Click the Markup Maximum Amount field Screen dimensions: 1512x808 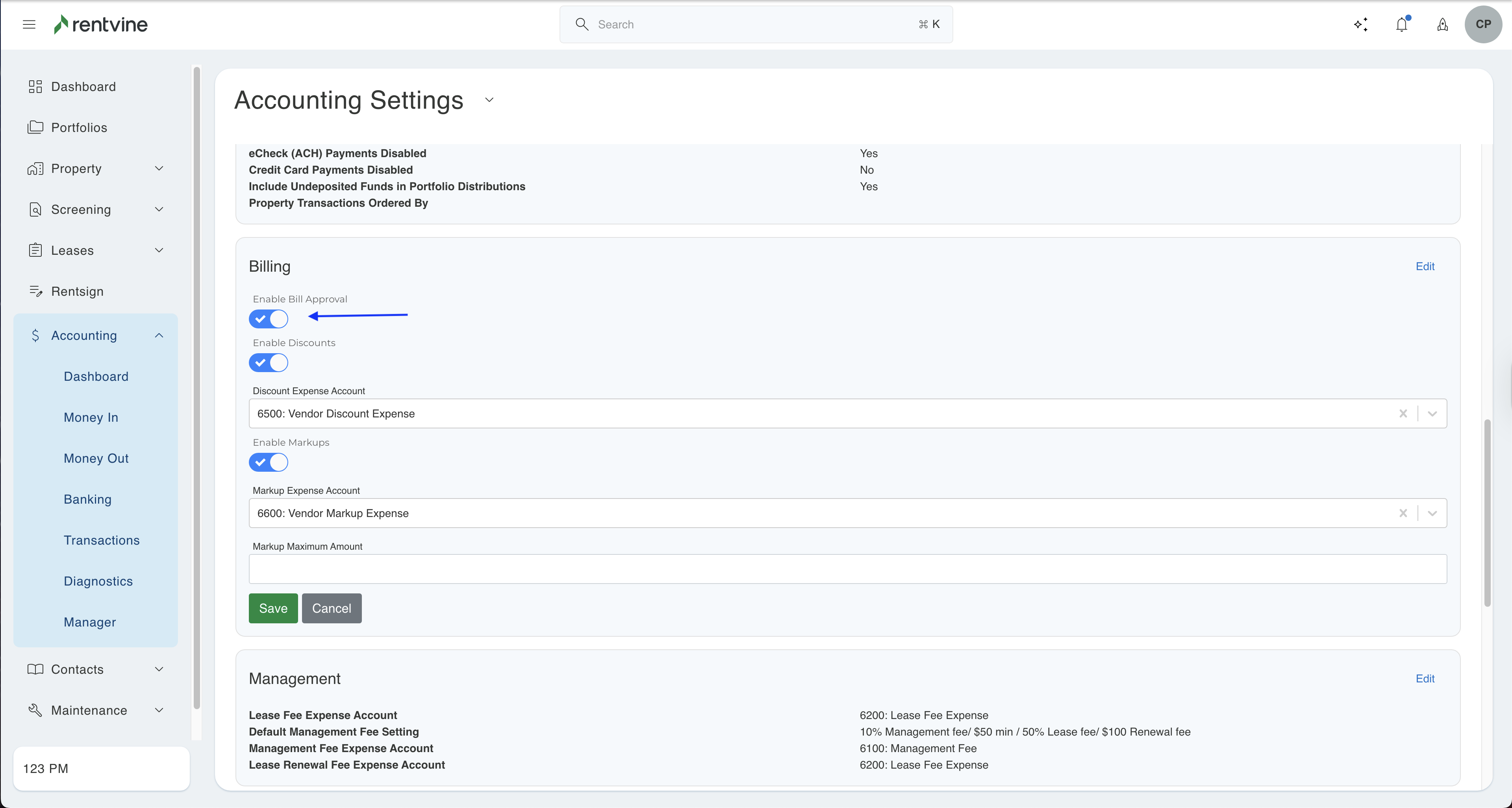click(x=847, y=569)
